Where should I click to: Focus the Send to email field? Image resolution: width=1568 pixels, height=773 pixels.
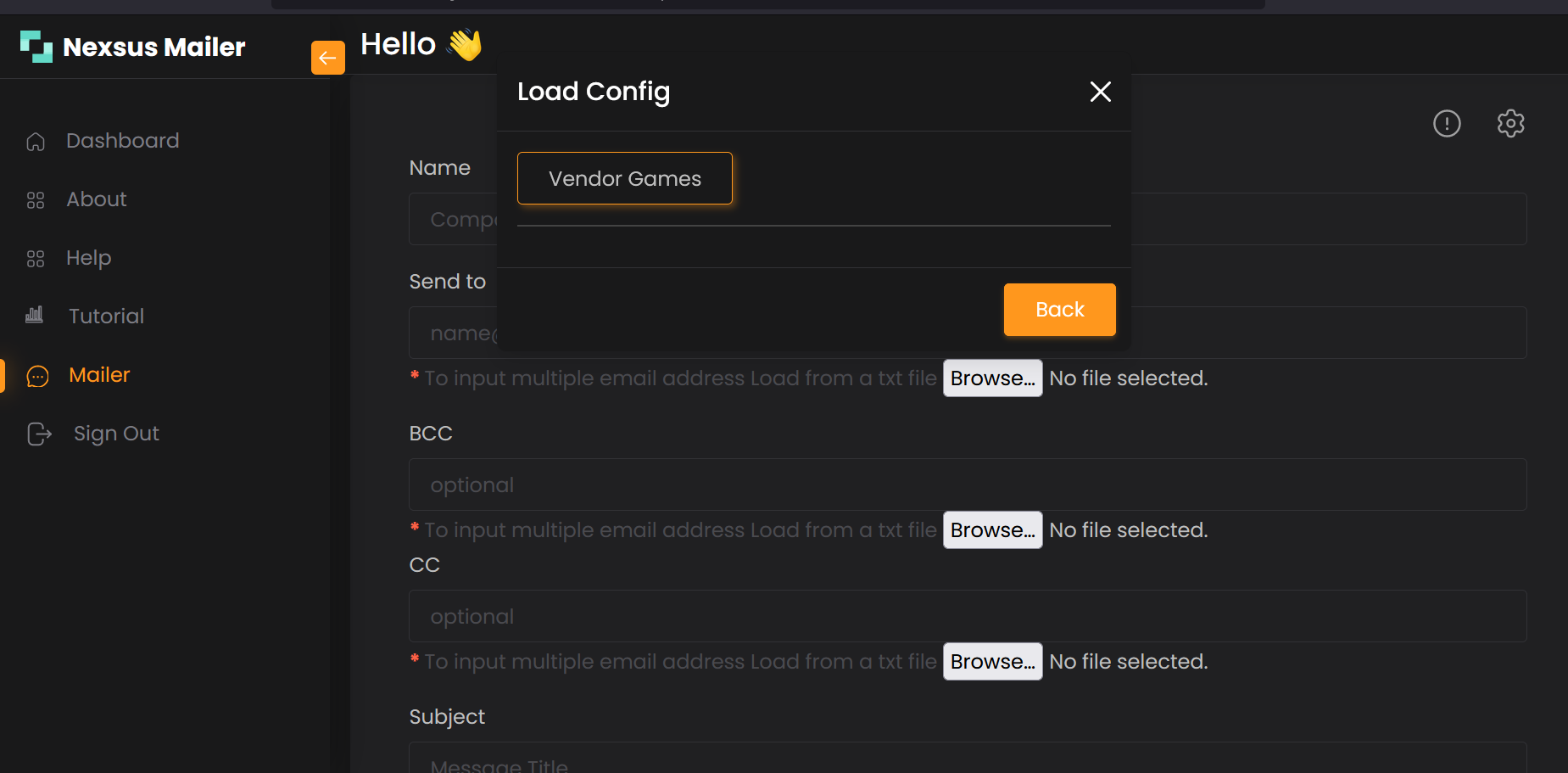(x=968, y=333)
